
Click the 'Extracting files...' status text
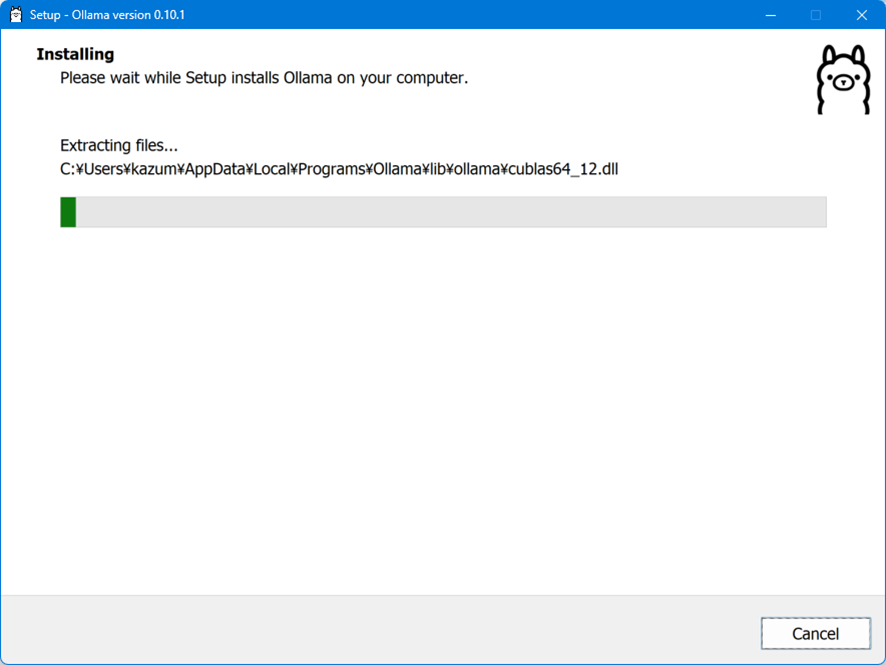119,146
